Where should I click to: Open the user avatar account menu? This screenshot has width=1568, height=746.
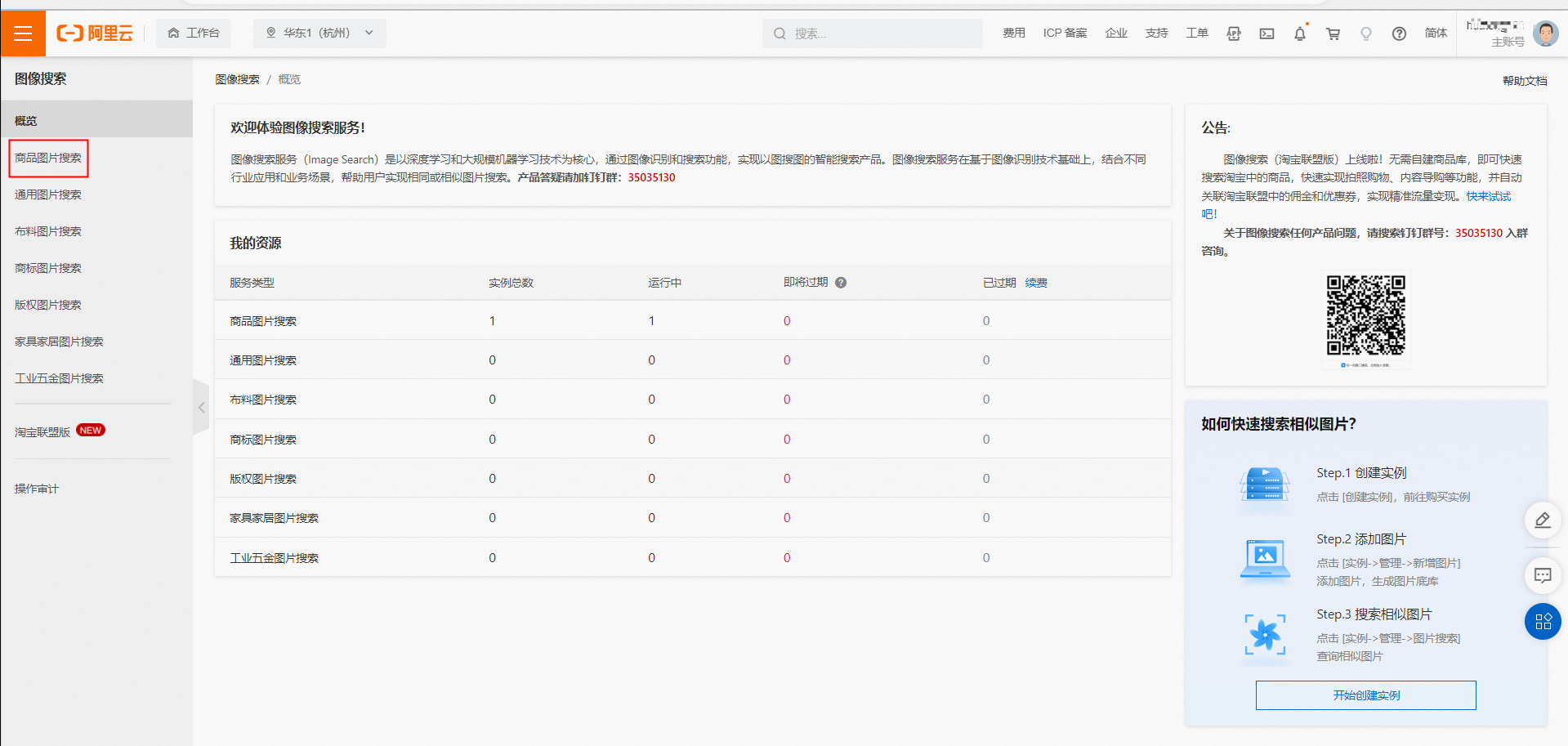[x=1545, y=34]
